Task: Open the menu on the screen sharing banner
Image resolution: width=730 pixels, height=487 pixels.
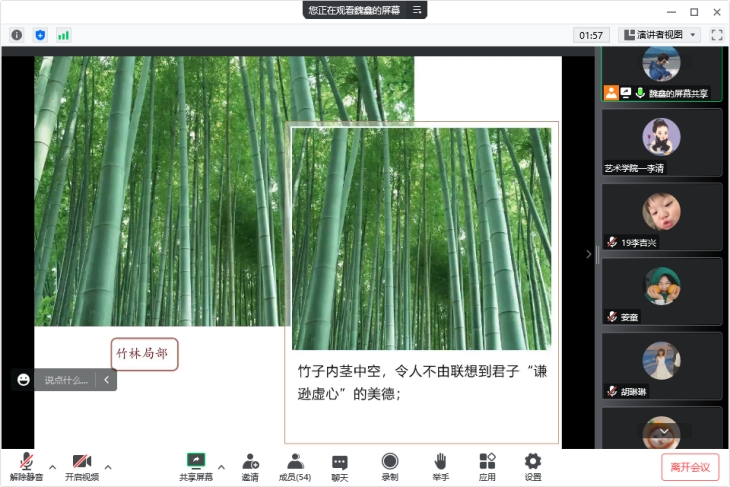Action: coord(417,10)
